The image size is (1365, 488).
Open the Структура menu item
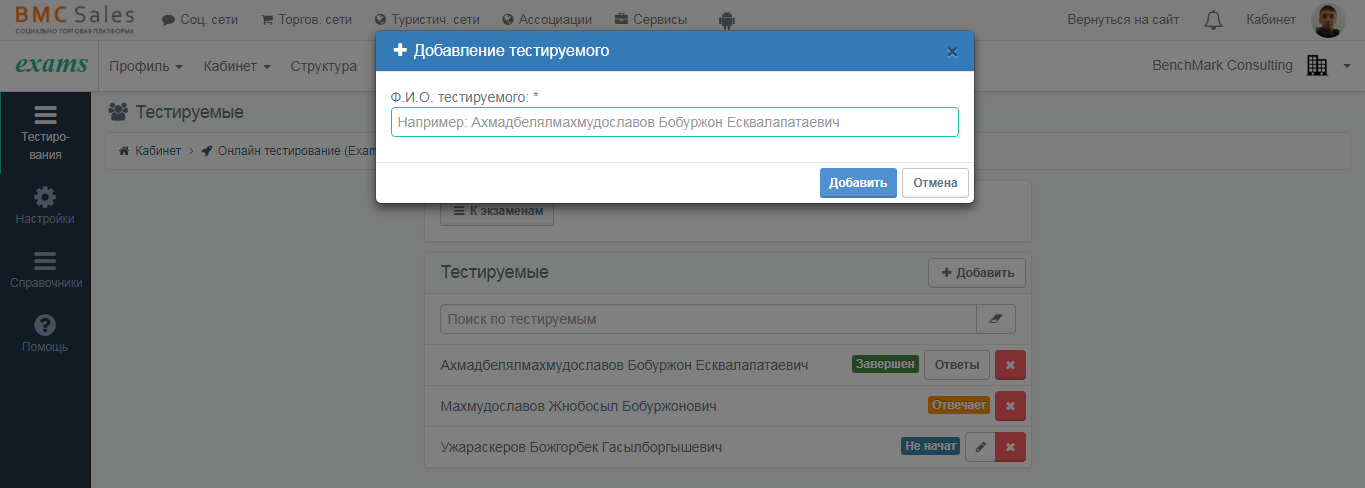pos(323,66)
